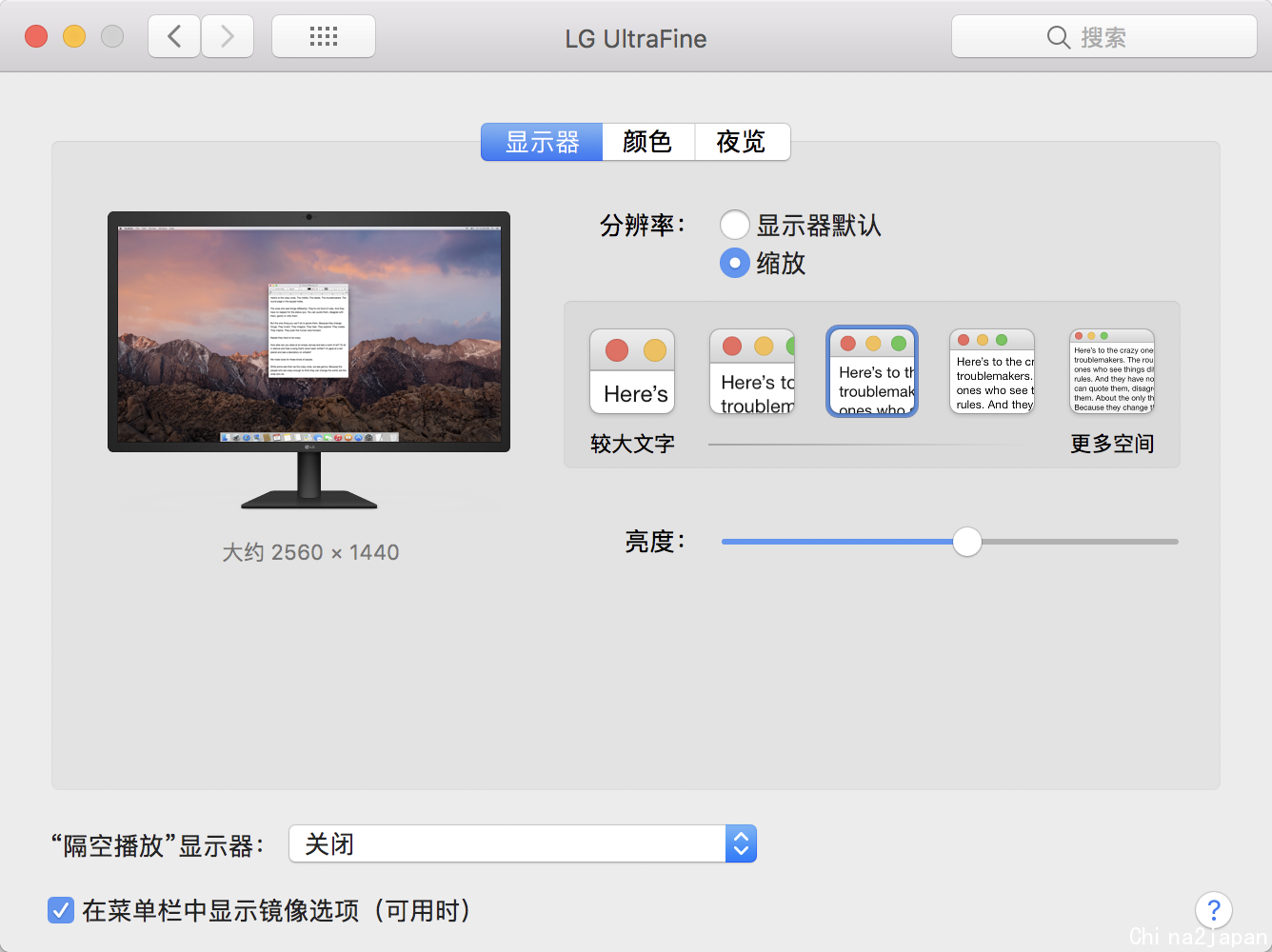Open the 隔空播放显示器 dropdown
1272x952 pixels.
pyautogui.click(x=523, y=843)
